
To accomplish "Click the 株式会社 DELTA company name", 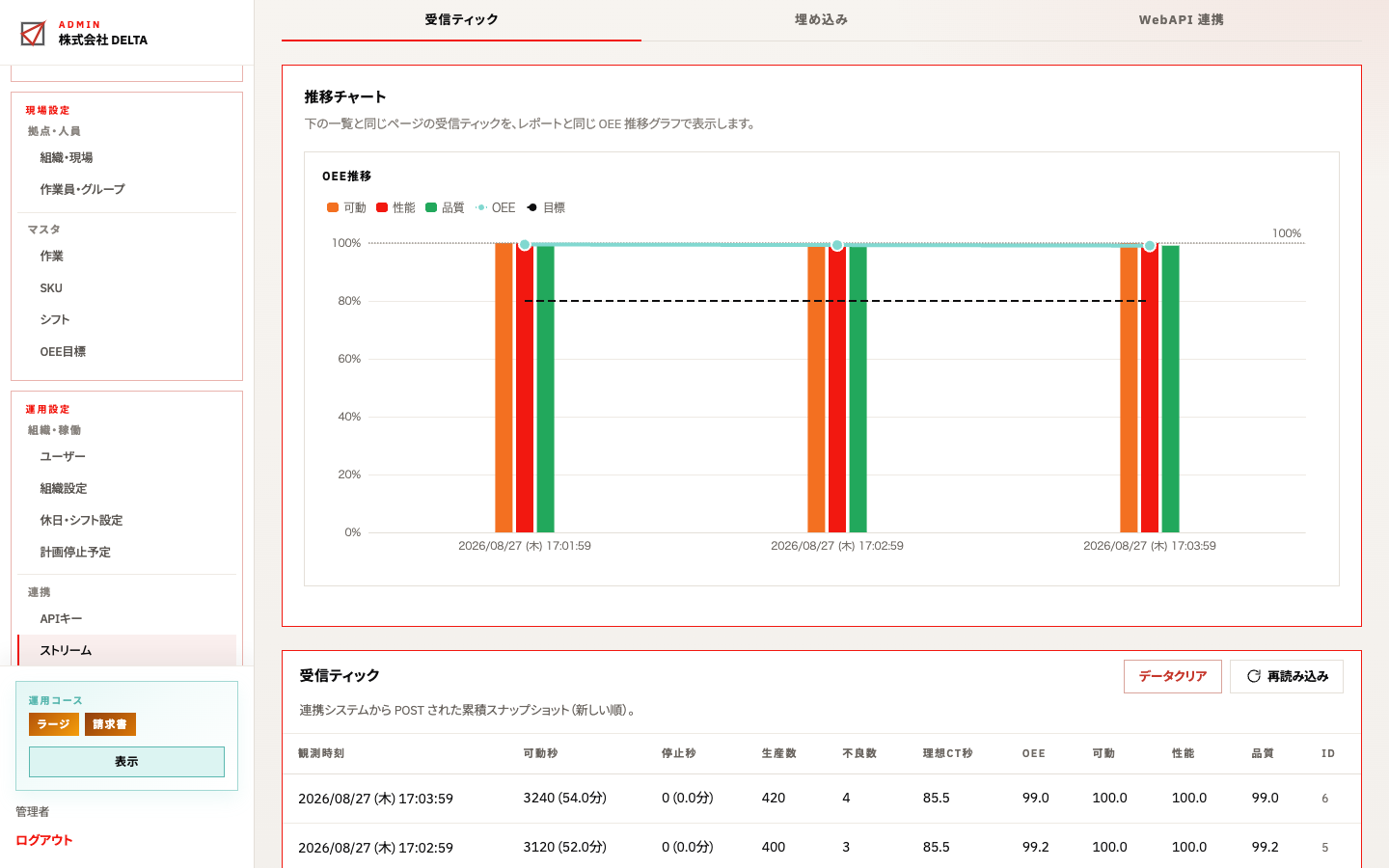I will coord(103,40).
